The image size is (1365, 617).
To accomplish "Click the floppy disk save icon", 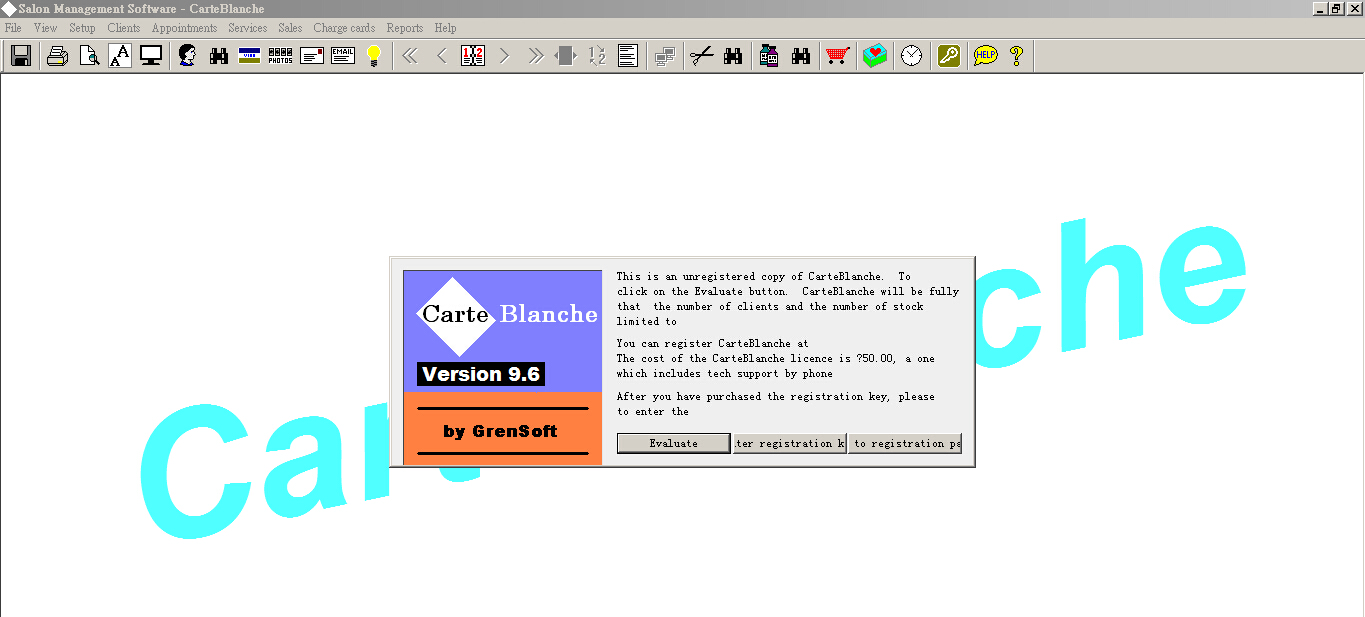I will (x=21, y=56).
